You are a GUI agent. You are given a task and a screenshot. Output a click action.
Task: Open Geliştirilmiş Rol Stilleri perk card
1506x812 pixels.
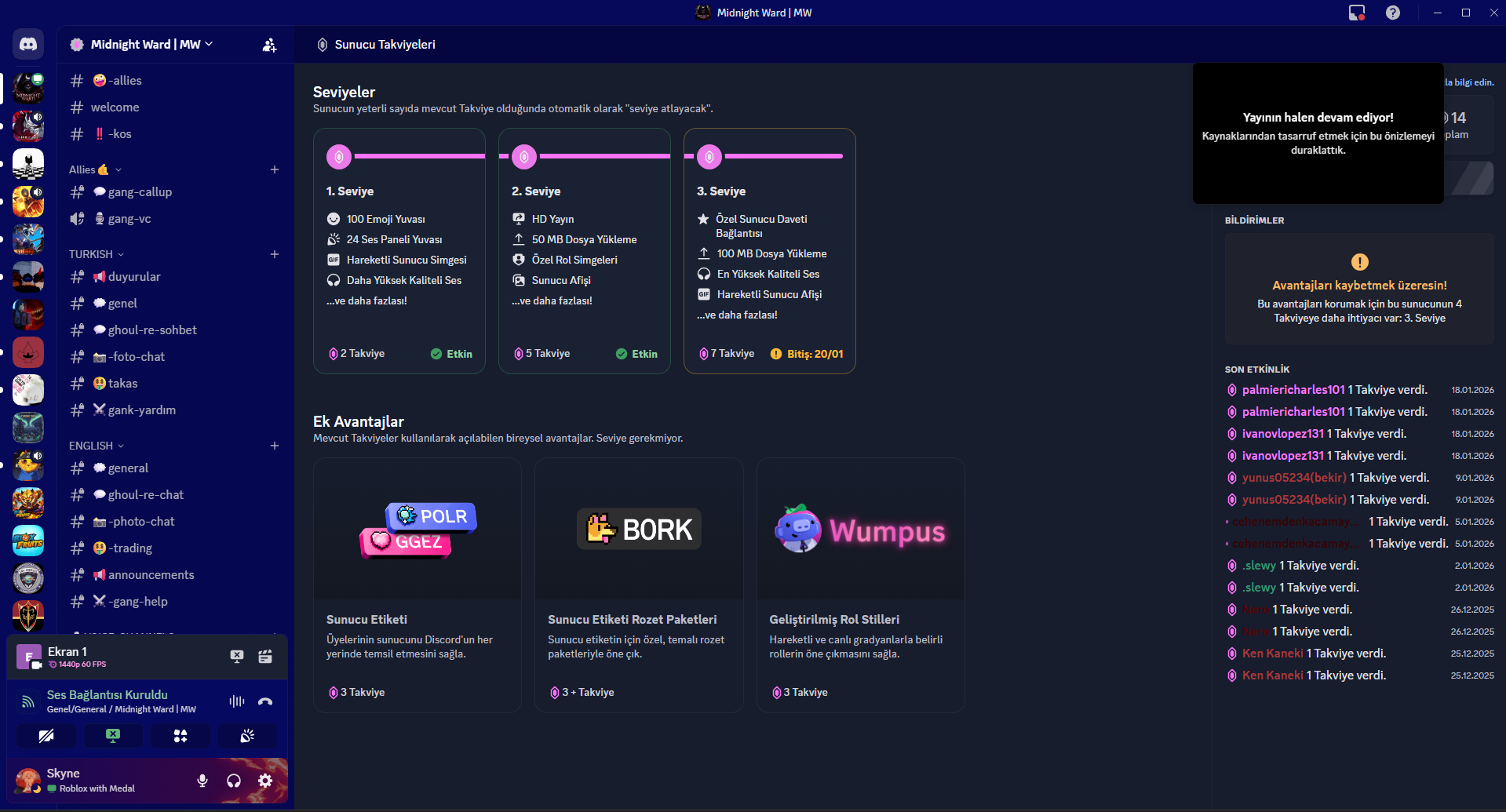click(x=860, y=585)
